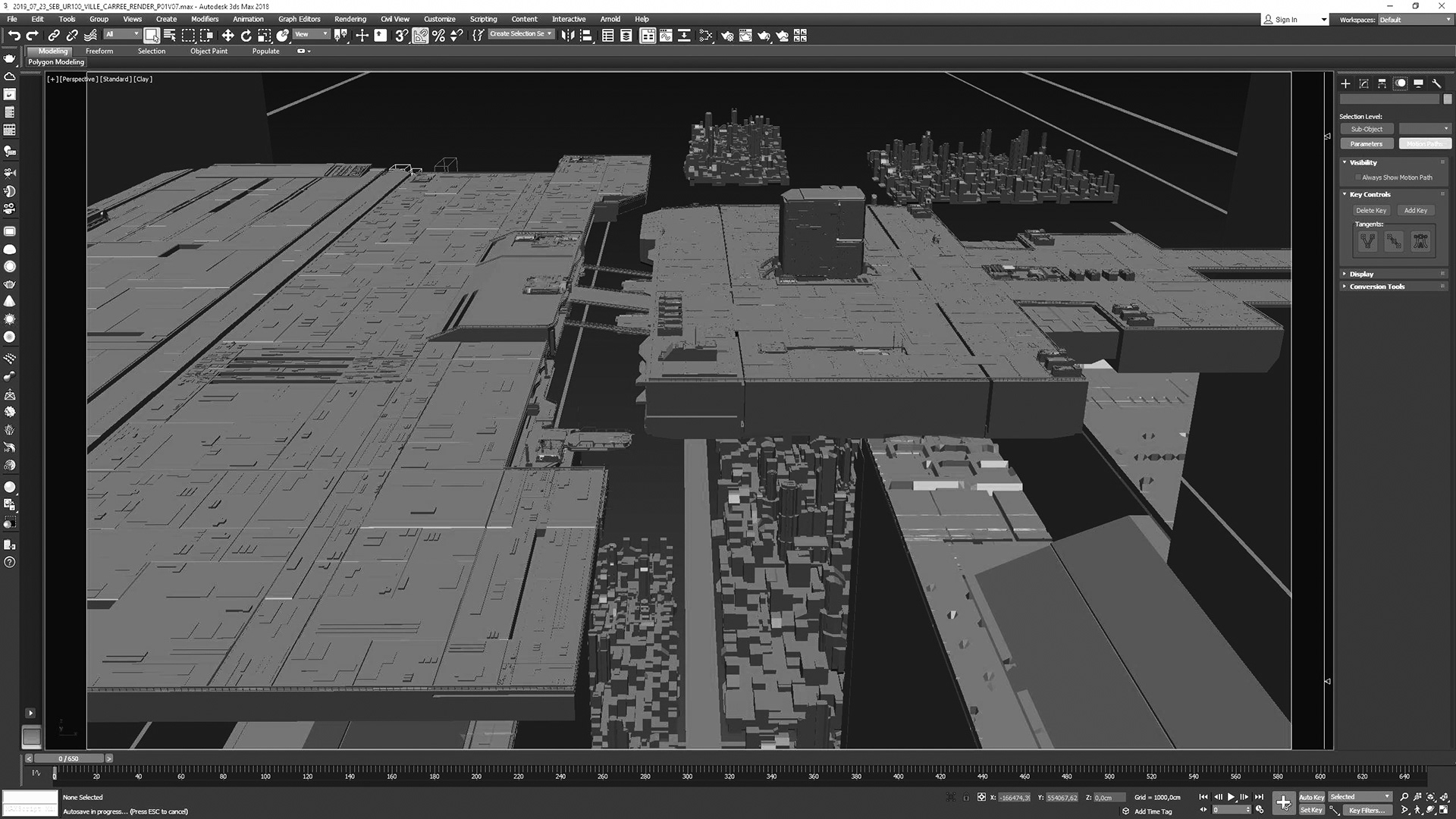The image size is (1456, 819).
Task: Expand the Conversion Tools rollout
Action: pyautogui.click(x=1376, y=287)
